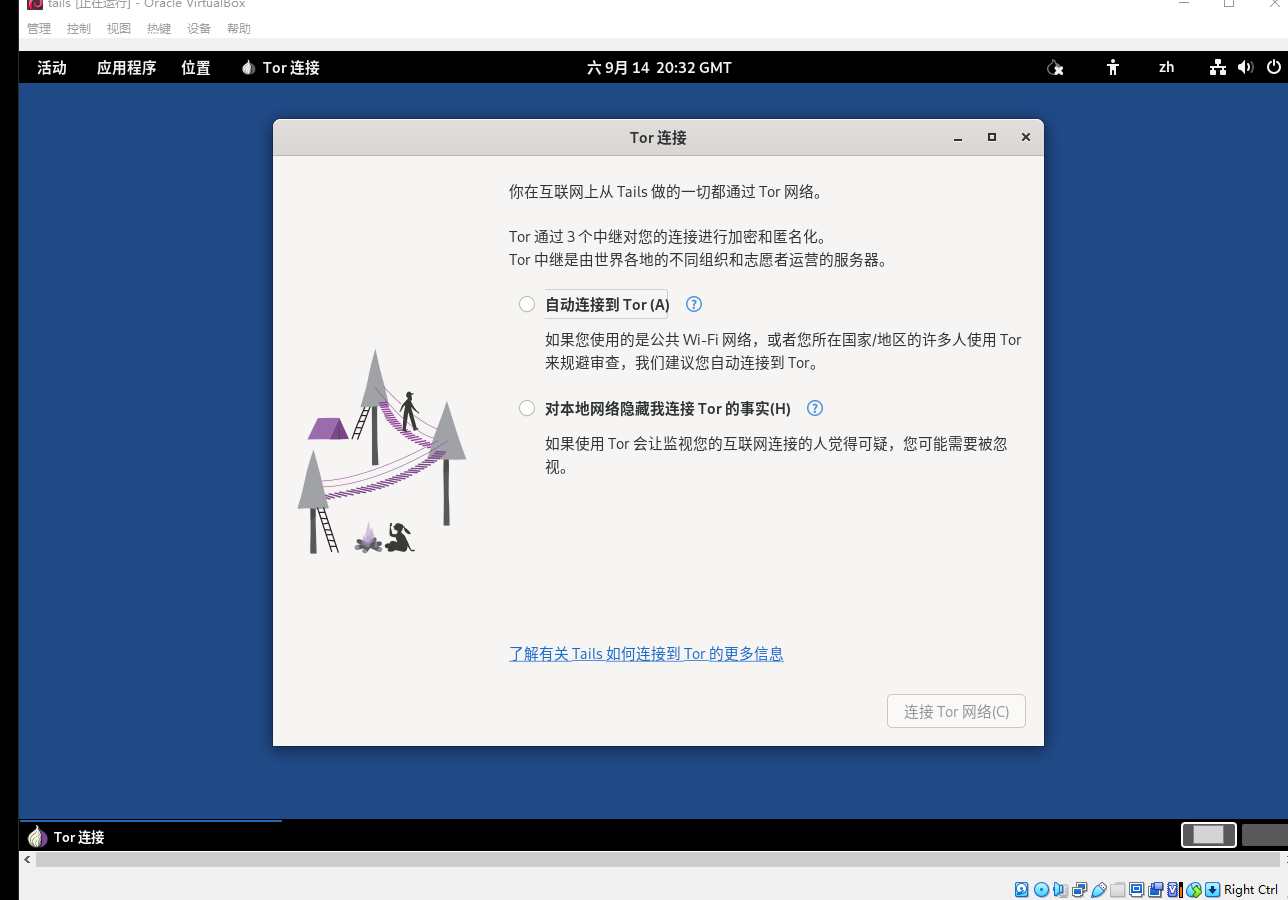1288x900 pixels.
Task: Open the zh keyboard layout selector
Action: pos(1166,68)
